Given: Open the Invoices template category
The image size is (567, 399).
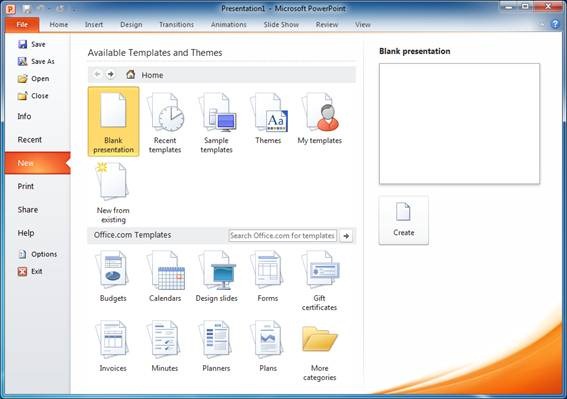Looking at the screenshot, I should (113, 346).
